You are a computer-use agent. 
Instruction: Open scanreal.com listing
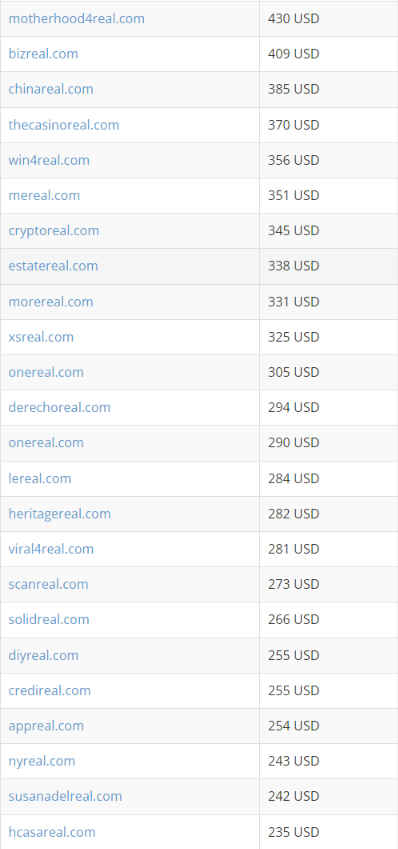(x=48, y=584)
